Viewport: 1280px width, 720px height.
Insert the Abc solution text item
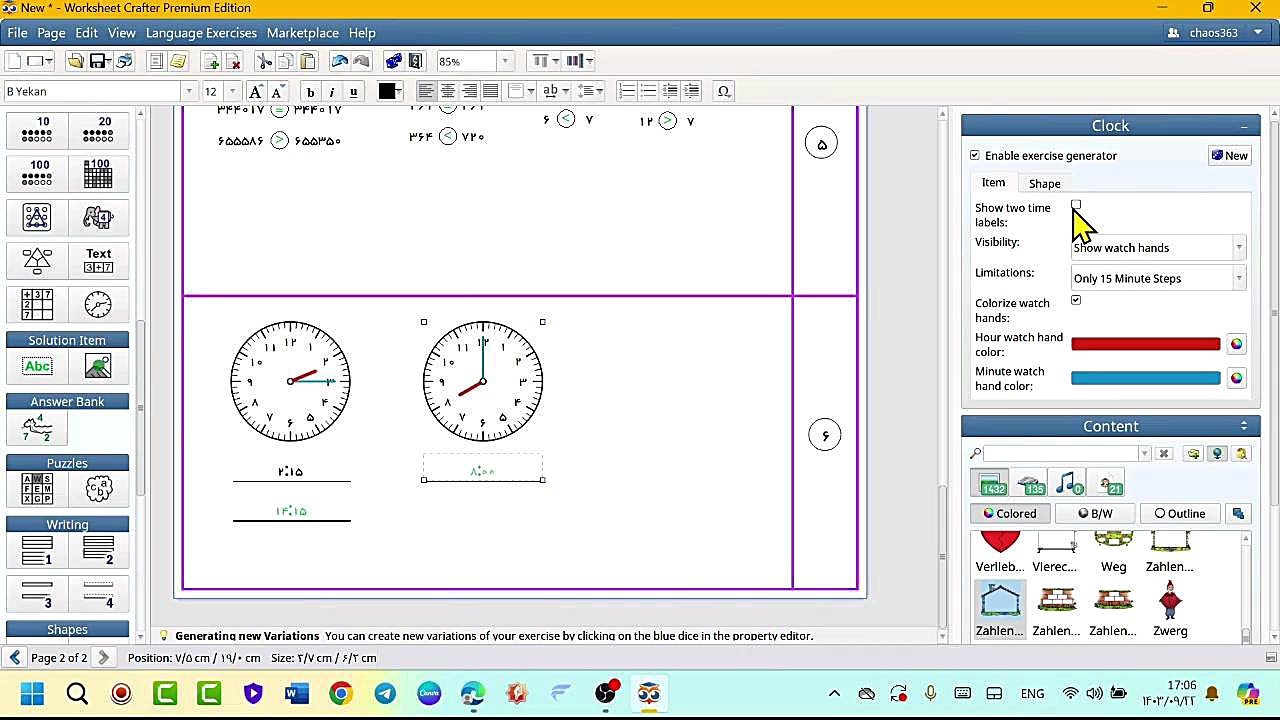tap(37, 367)
